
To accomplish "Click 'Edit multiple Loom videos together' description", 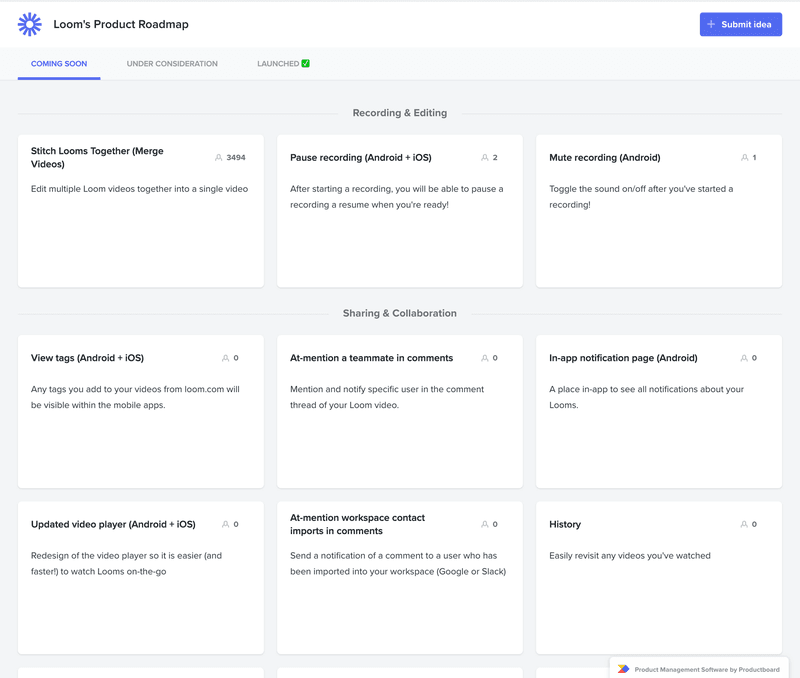I will pos(139,189).
